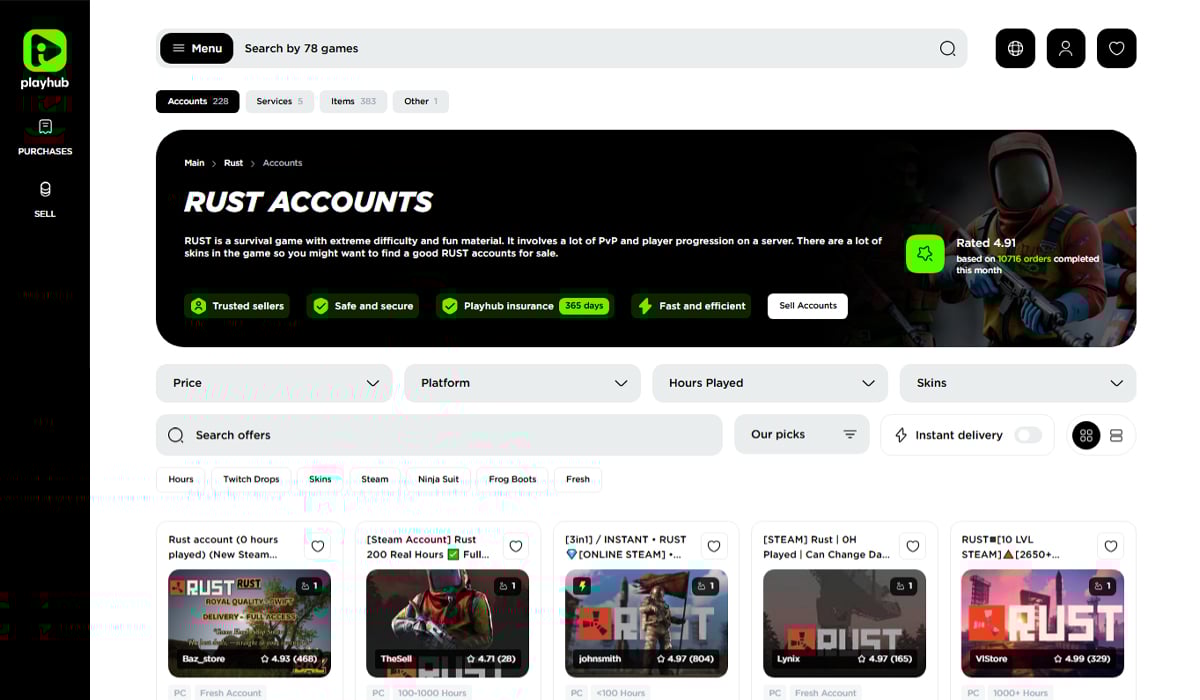Open the language/globe icon in header
The height and width of the screenshot is (700, 1200).
click(1015, 48)
